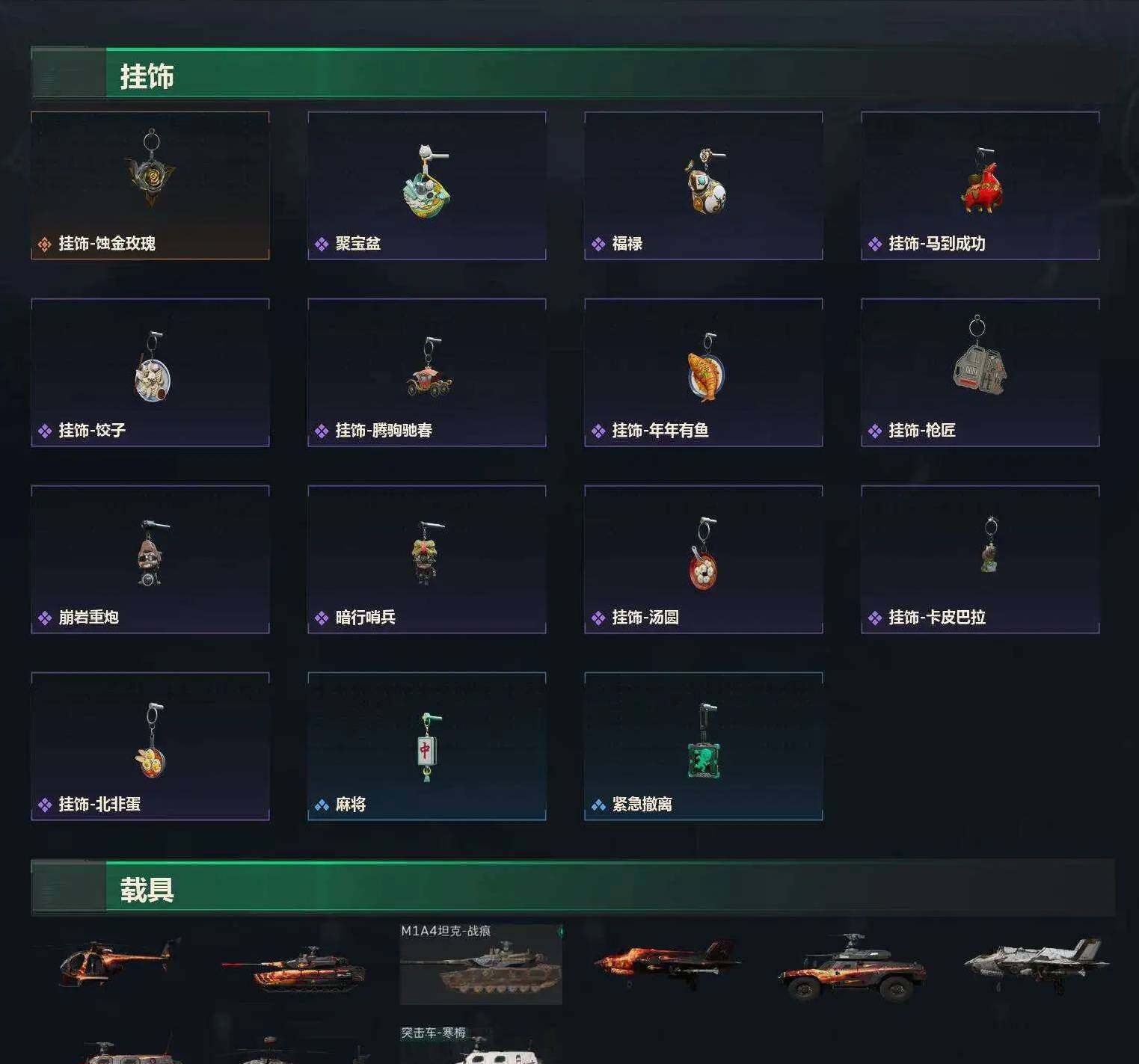This screenshot has width=1139, height=1064.
Task: Open the 突击车-寒梅 vehicle thumbnail
Action: coord(479,1045)
